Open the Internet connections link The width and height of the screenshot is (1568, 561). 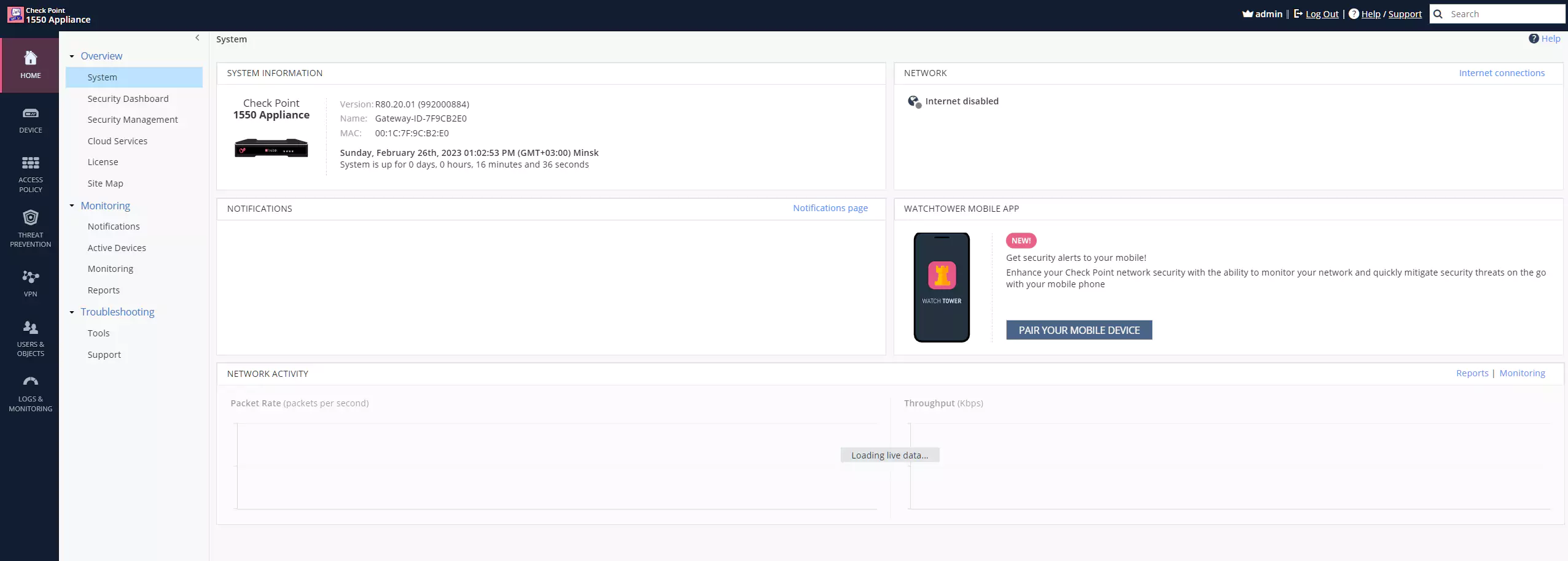[x=1501, y=73]
